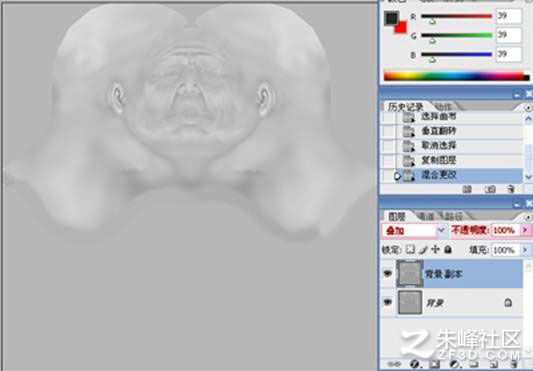Select the 取消选择 history state
The height and width of the screenshot is (371, 533).
[439, 146]
